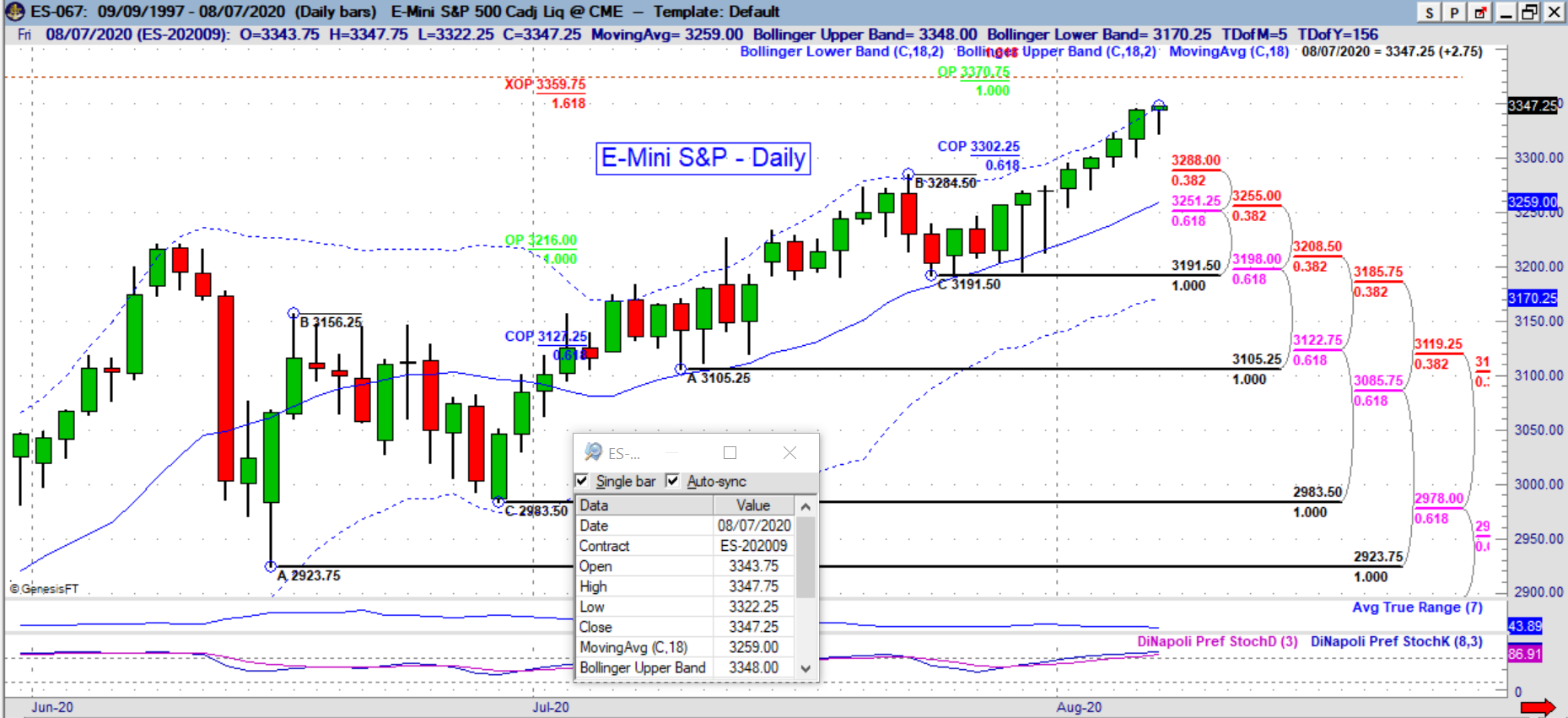Select the Close row in the data table
1568x718 pixels.
point(685,627)
